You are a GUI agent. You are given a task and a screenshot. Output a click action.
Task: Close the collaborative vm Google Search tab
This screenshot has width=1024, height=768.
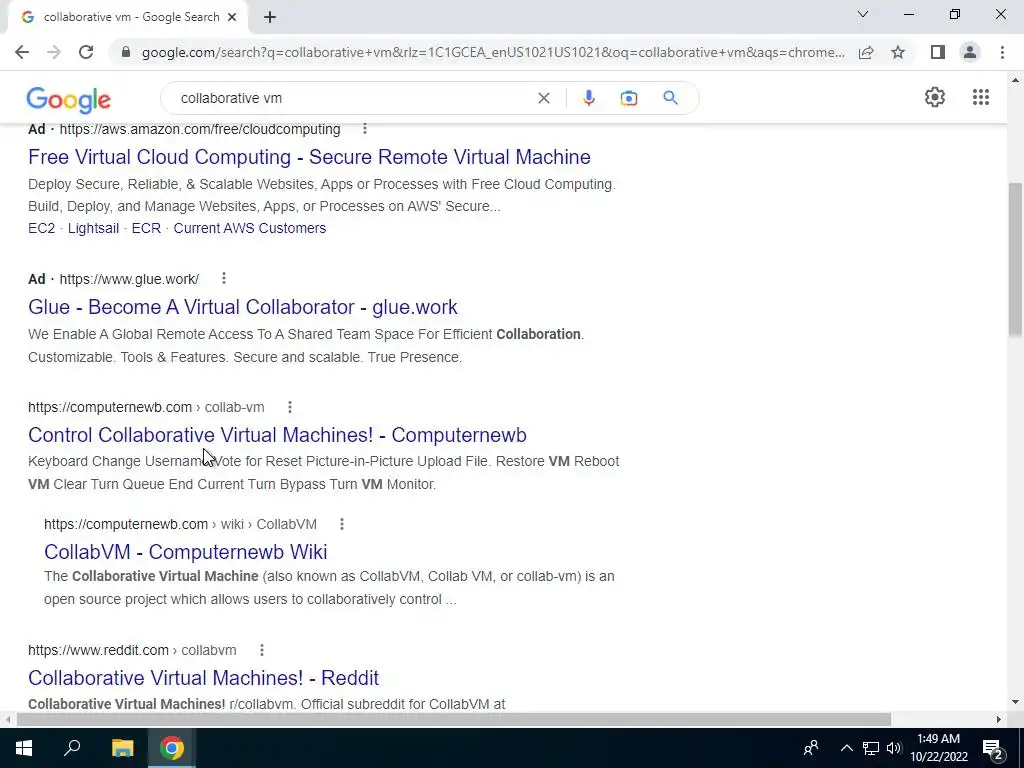(x=232, y=18)
